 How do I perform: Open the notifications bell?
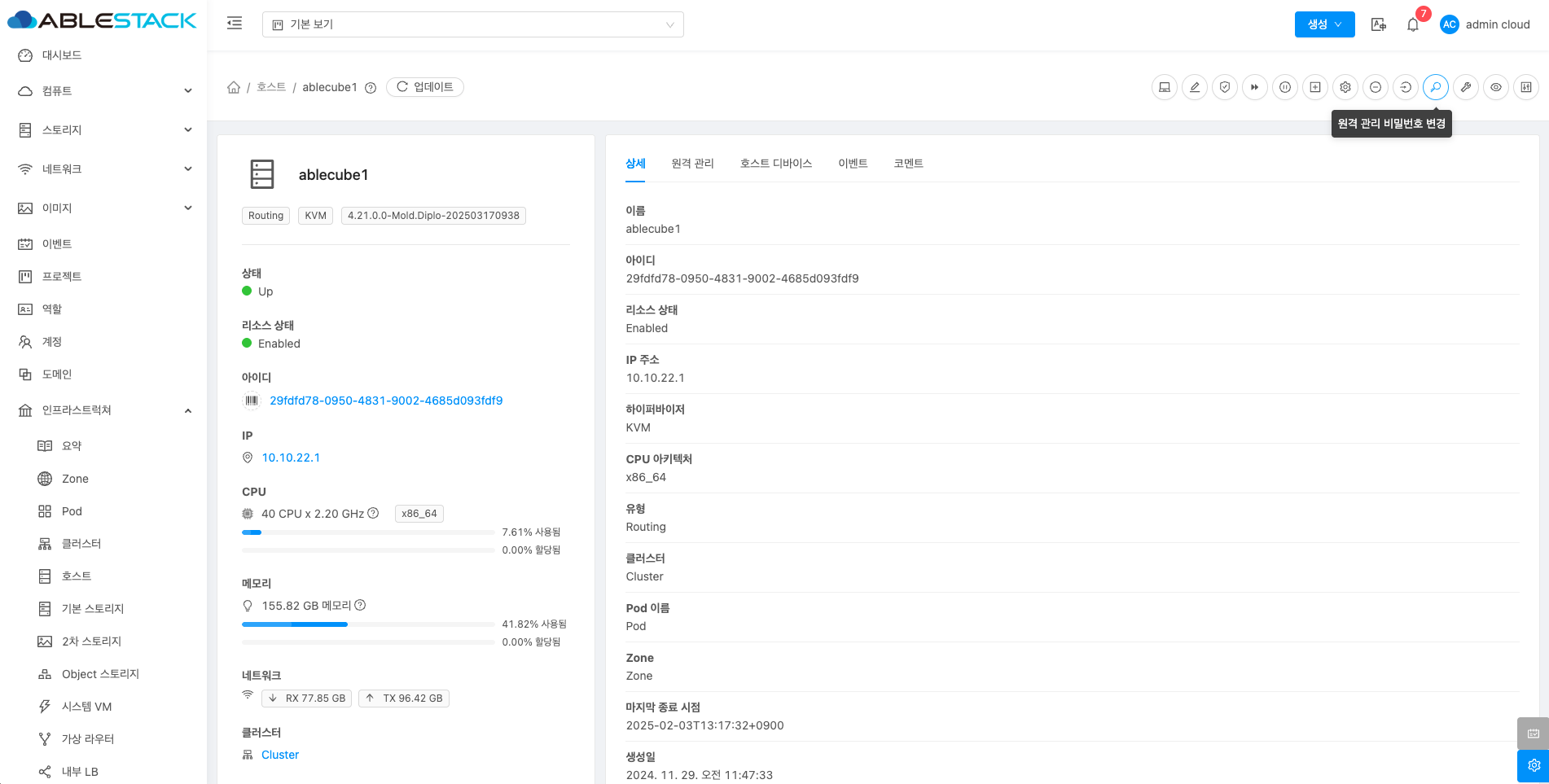click(1413, 24)
